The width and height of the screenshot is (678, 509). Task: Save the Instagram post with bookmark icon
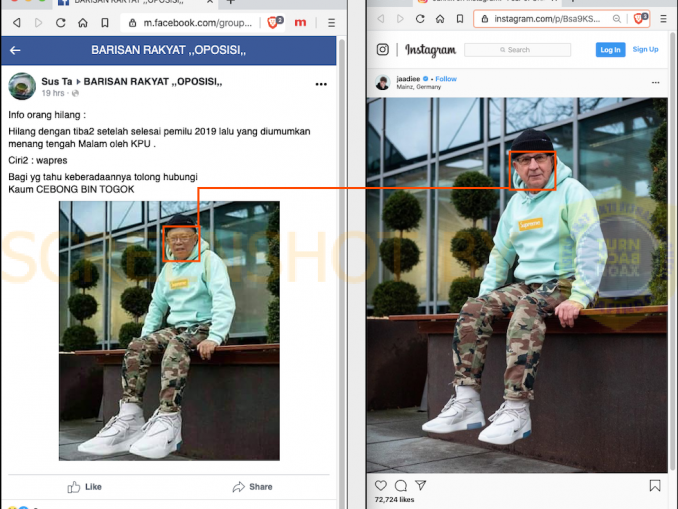pos(655,486)
